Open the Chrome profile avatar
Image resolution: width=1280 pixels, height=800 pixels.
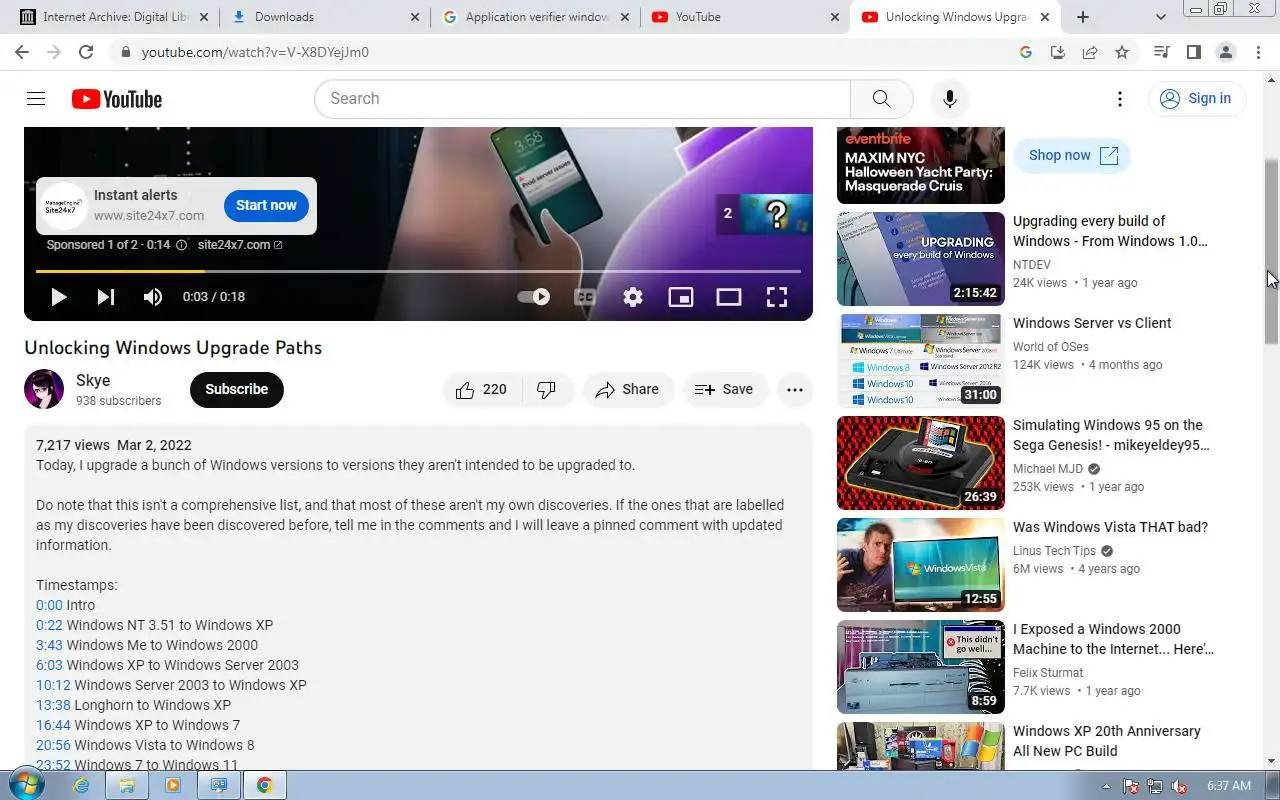[1225, 52]
